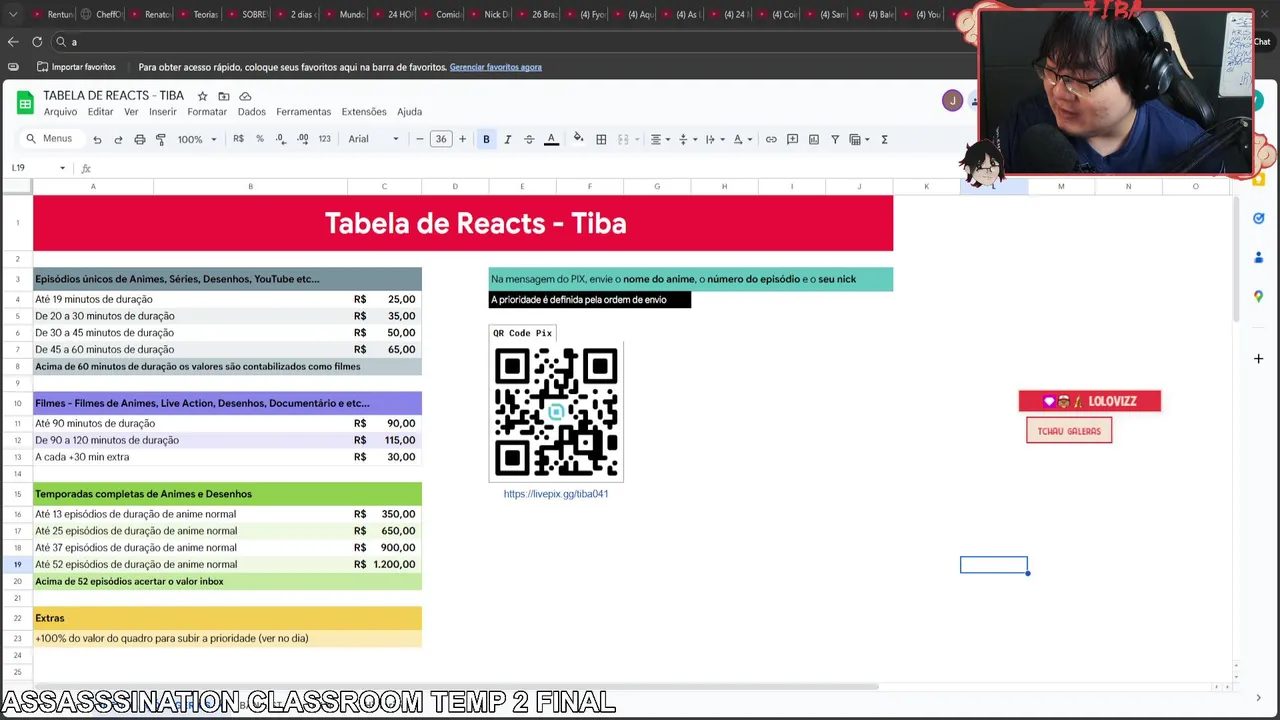
Task: Decrease decimal places
Action: 281,139
